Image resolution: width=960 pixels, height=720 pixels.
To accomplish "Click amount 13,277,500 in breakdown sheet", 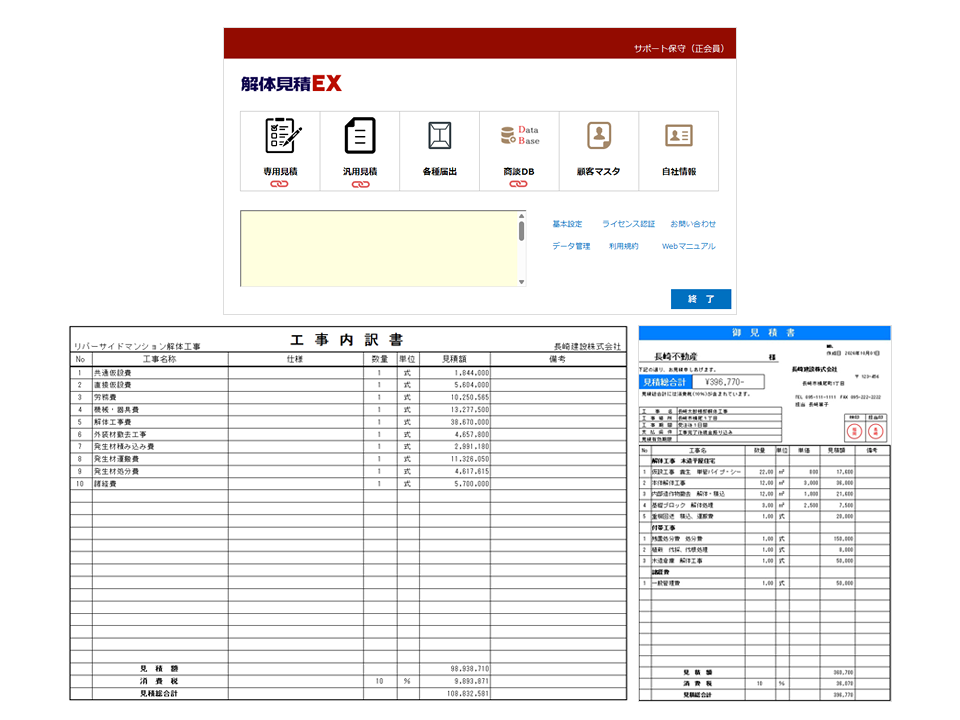I will (470, 410).
